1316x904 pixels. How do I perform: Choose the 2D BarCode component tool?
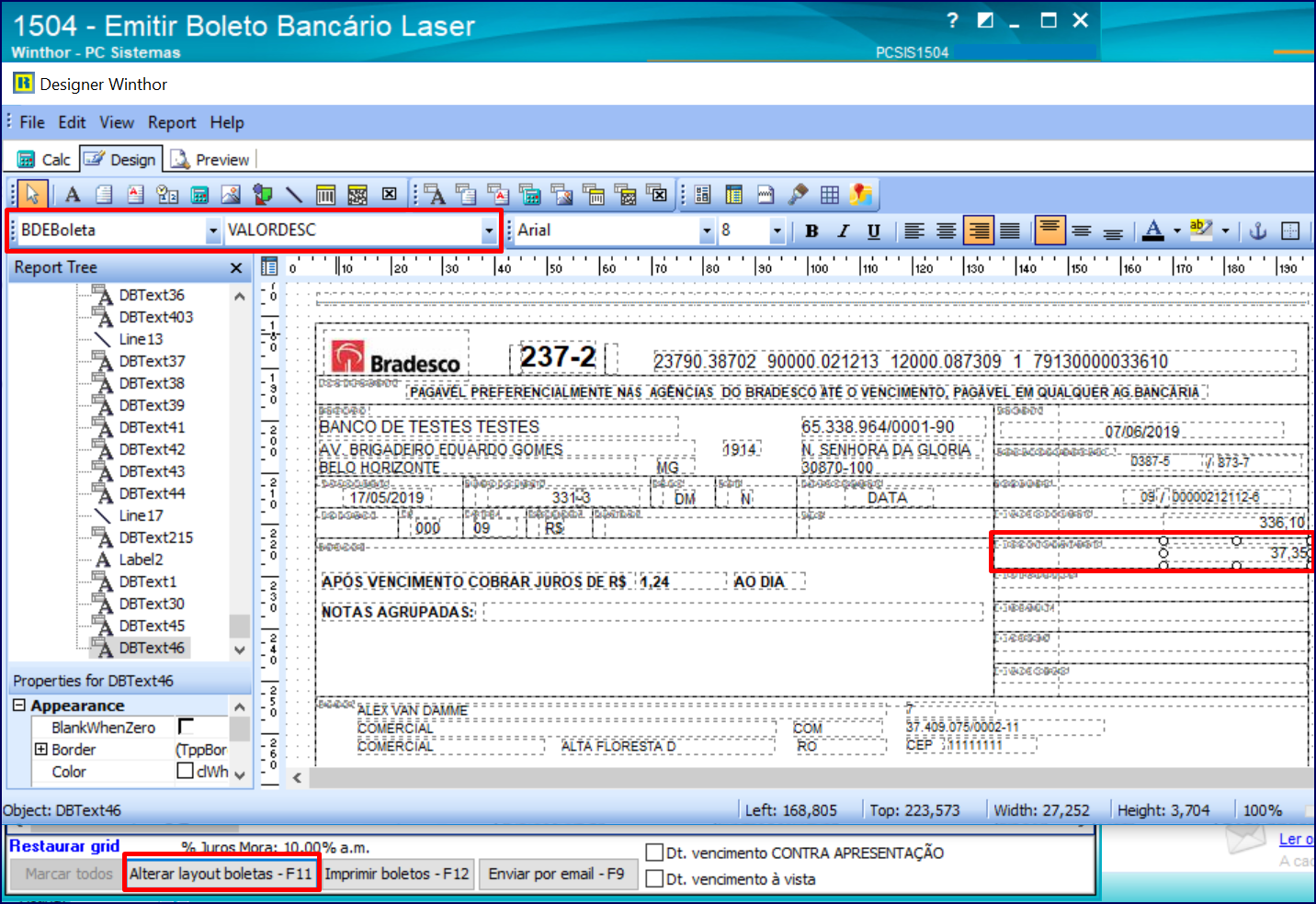click(357, 194)
